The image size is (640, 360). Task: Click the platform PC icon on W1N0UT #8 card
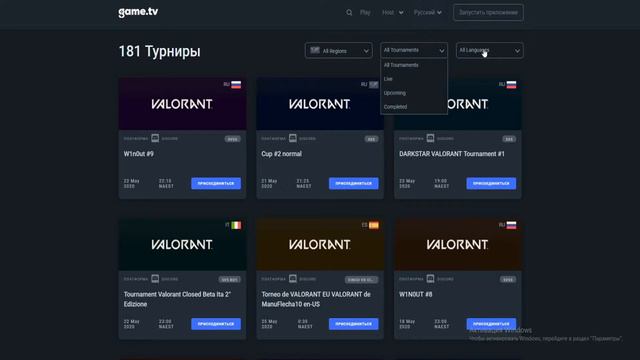coord(430,278)
